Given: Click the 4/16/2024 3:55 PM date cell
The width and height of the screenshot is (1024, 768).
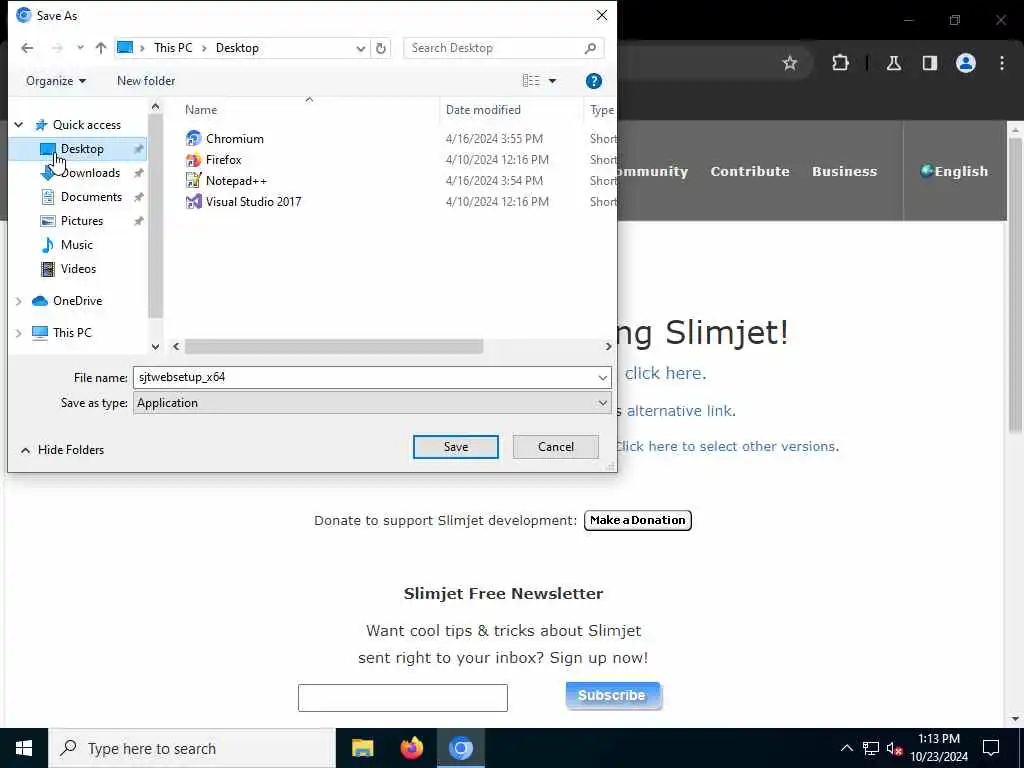Looking at the screenshot, I should tap(494, 138).
